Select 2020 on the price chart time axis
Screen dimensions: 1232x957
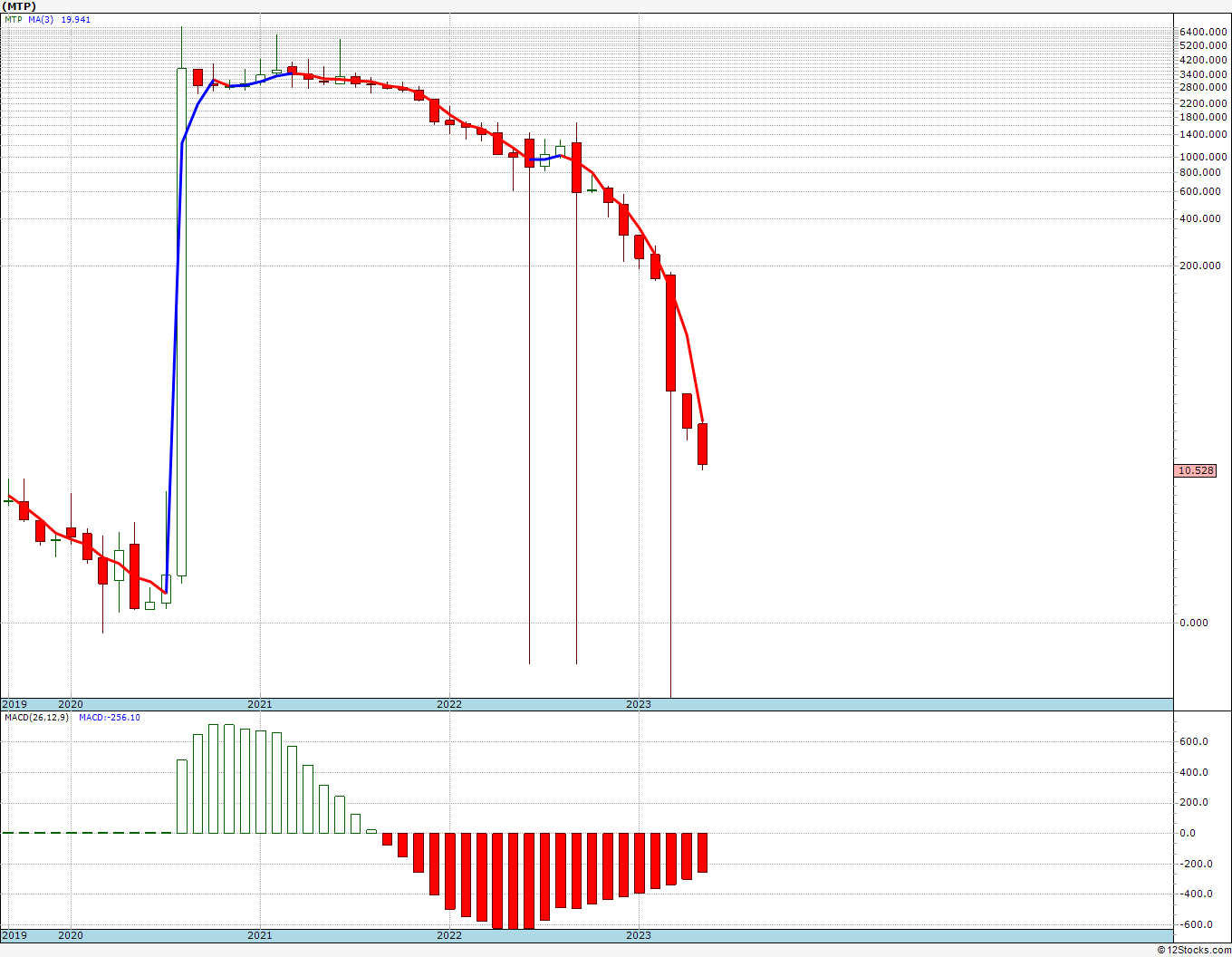(71, 704)
